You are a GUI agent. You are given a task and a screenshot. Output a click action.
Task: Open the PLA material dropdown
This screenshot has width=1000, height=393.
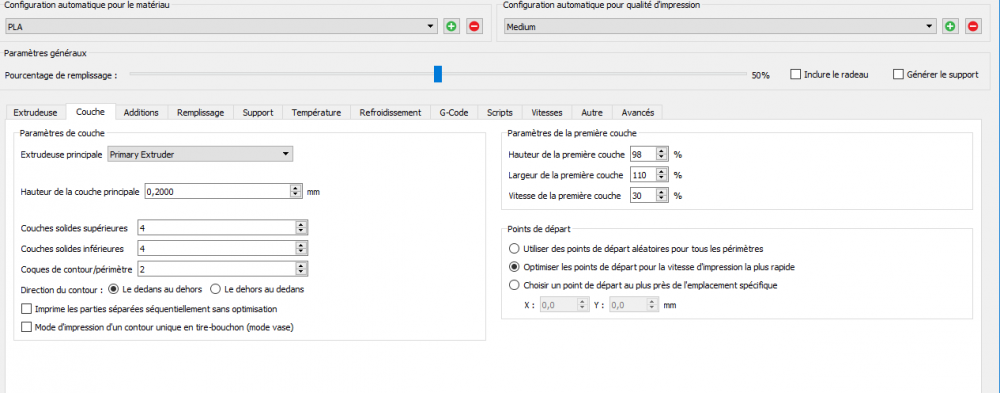pos(221,26)
